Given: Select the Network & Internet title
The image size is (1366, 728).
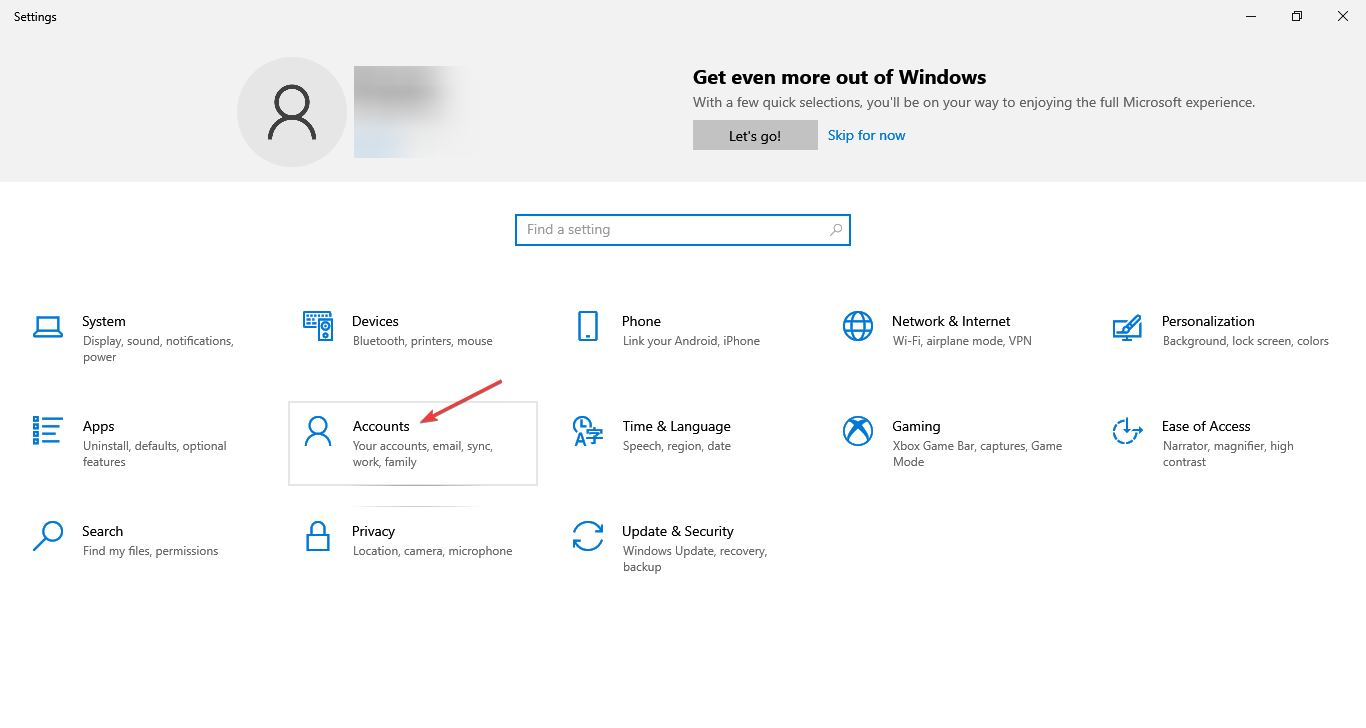Looking at the screenshot, I should point(951,321).
